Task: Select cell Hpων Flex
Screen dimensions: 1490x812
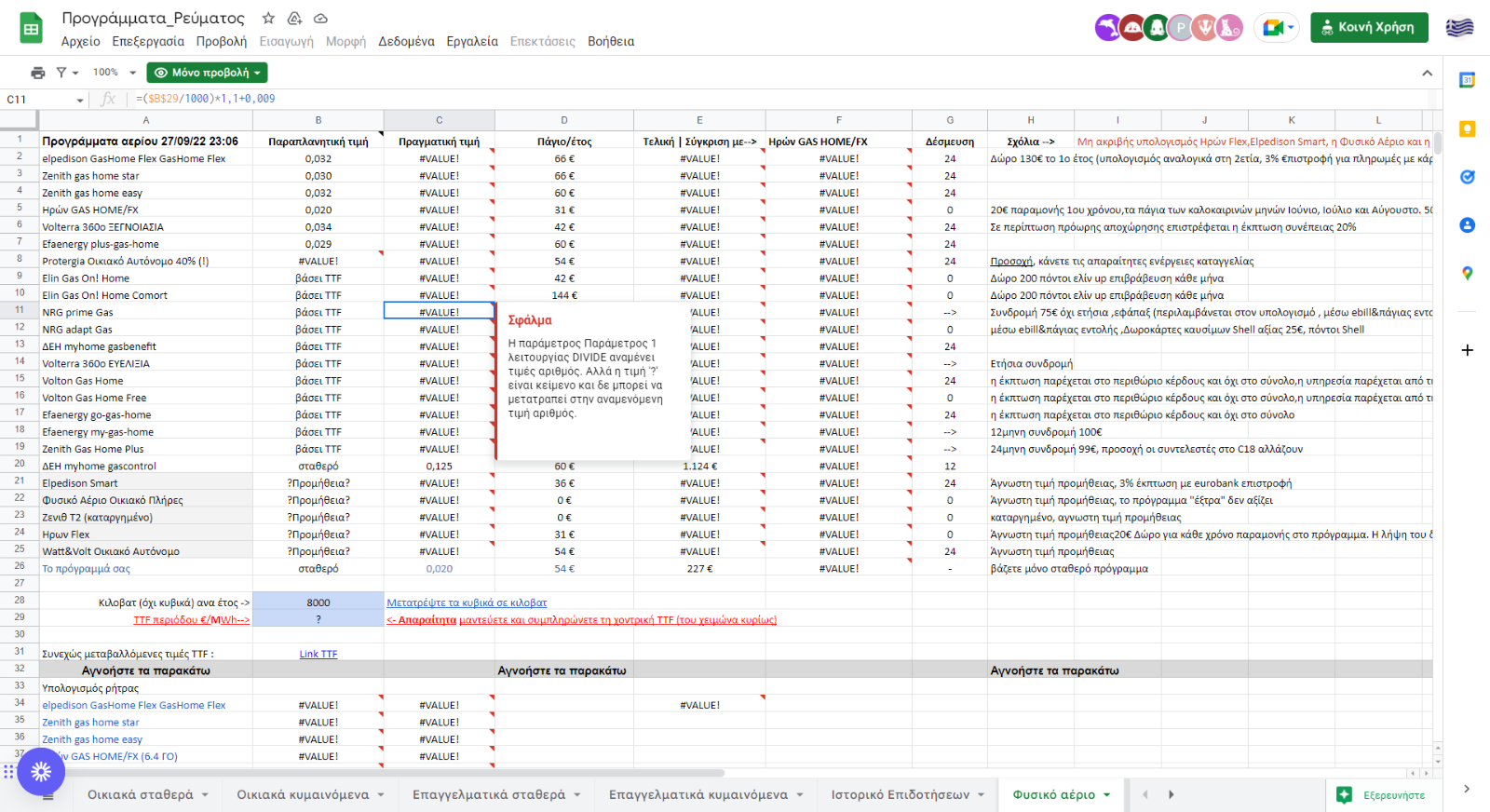Action: point(145,535)
